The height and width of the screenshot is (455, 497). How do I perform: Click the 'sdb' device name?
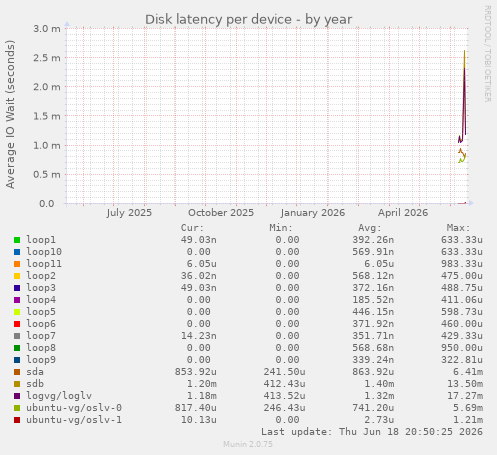coord(35,384)
